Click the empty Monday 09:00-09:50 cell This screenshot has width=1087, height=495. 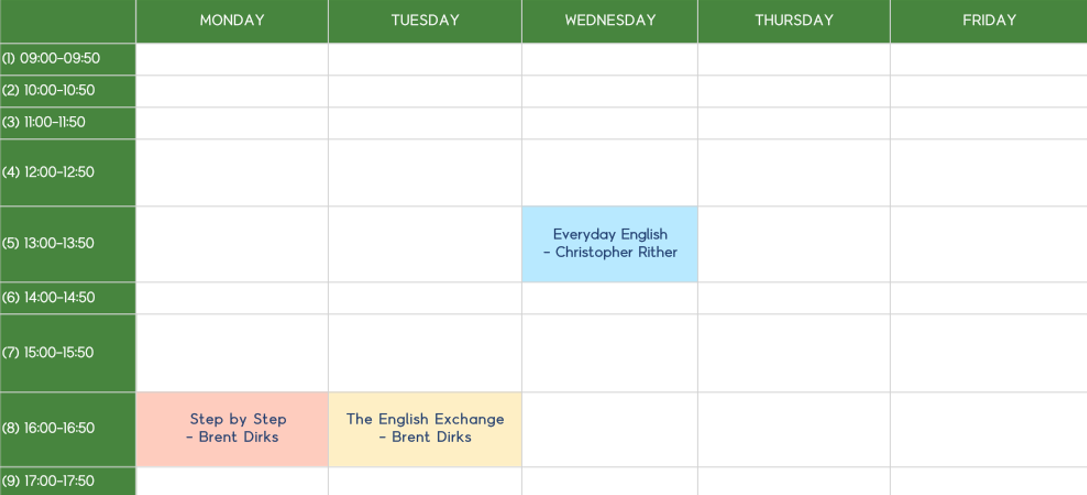[x=232, y=59]
